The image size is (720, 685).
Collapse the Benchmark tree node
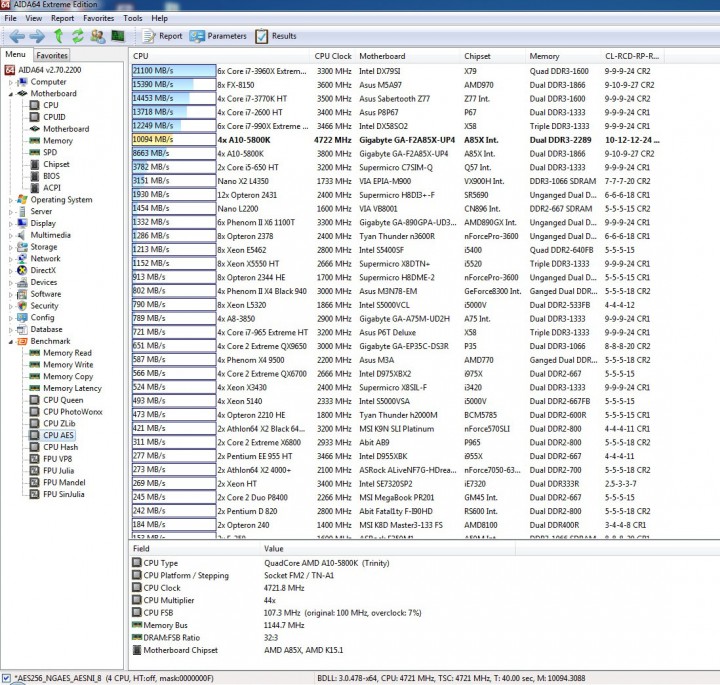point(11,342)
